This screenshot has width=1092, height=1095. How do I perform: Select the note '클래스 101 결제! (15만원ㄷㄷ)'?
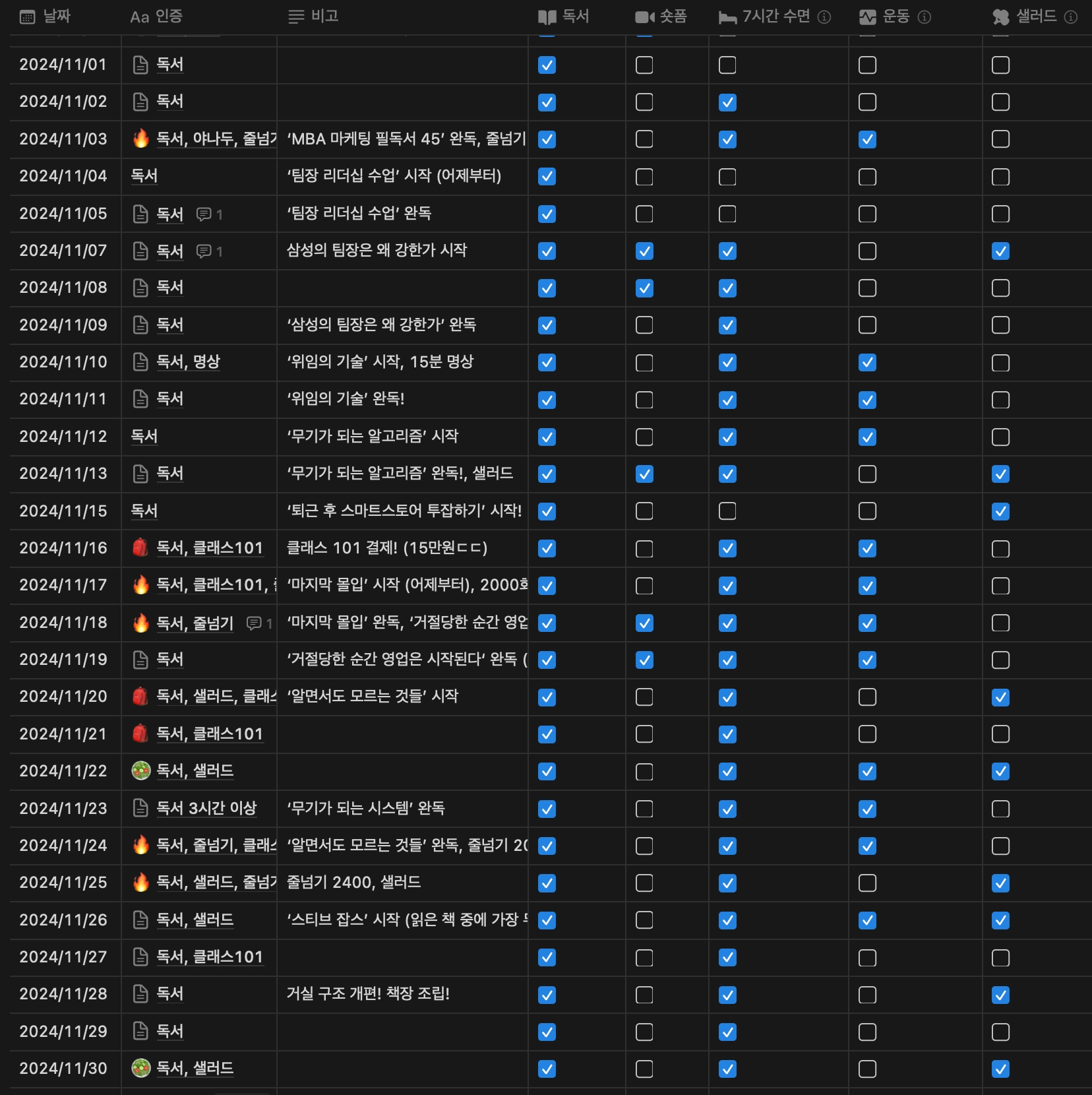pyautogui.click(x=387, y=548)
